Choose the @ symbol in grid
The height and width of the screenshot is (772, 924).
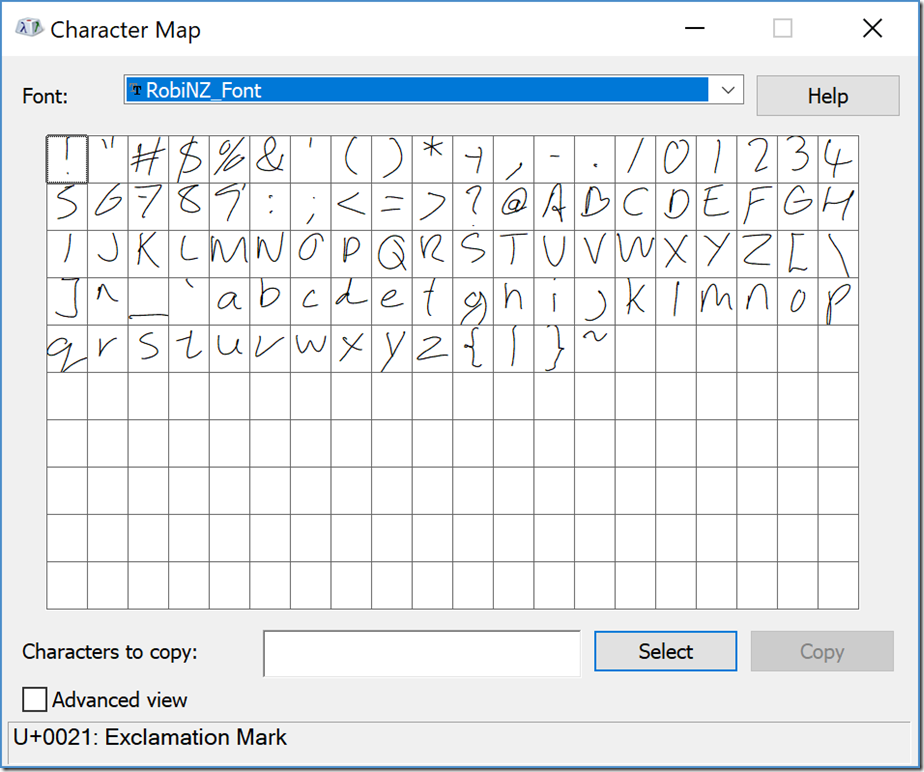click(513, 206)
